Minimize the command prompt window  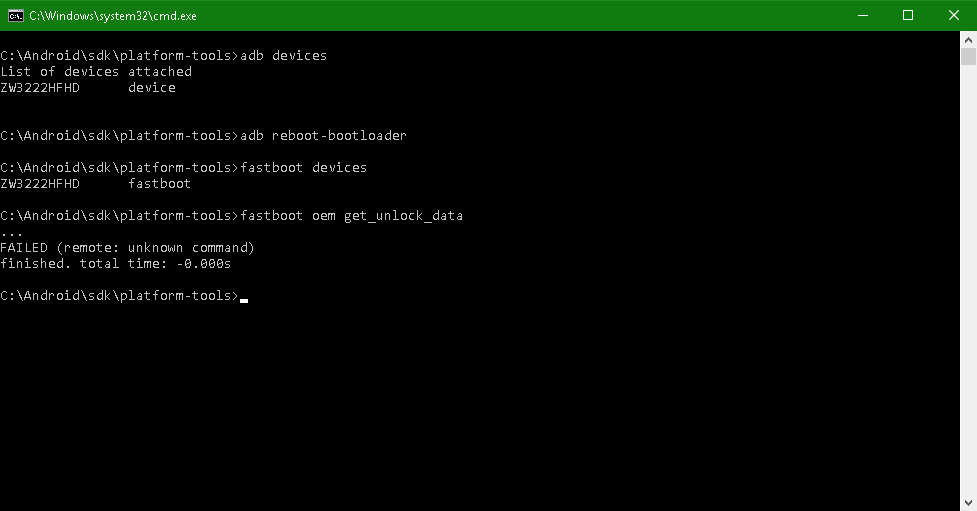pyautogui.click(x=862, y=16)
